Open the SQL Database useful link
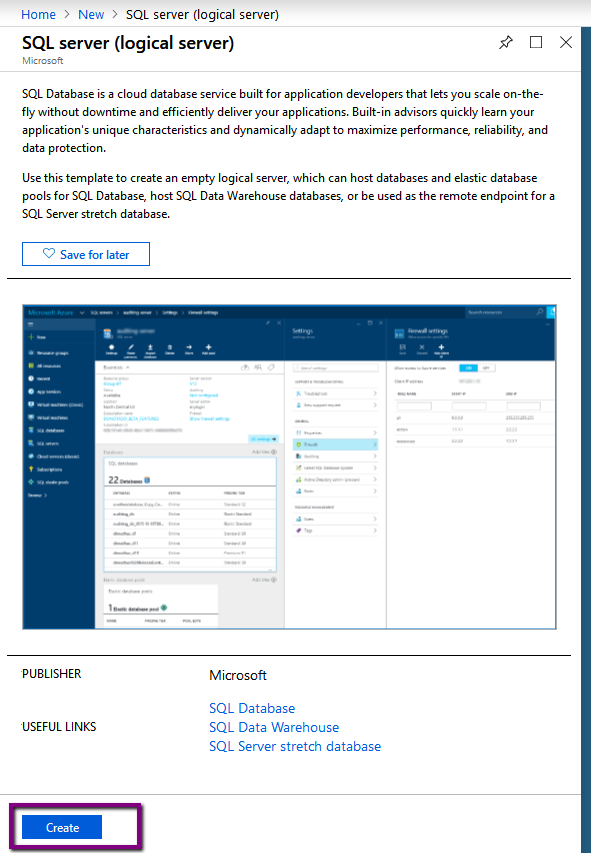 tap(252, 708)
